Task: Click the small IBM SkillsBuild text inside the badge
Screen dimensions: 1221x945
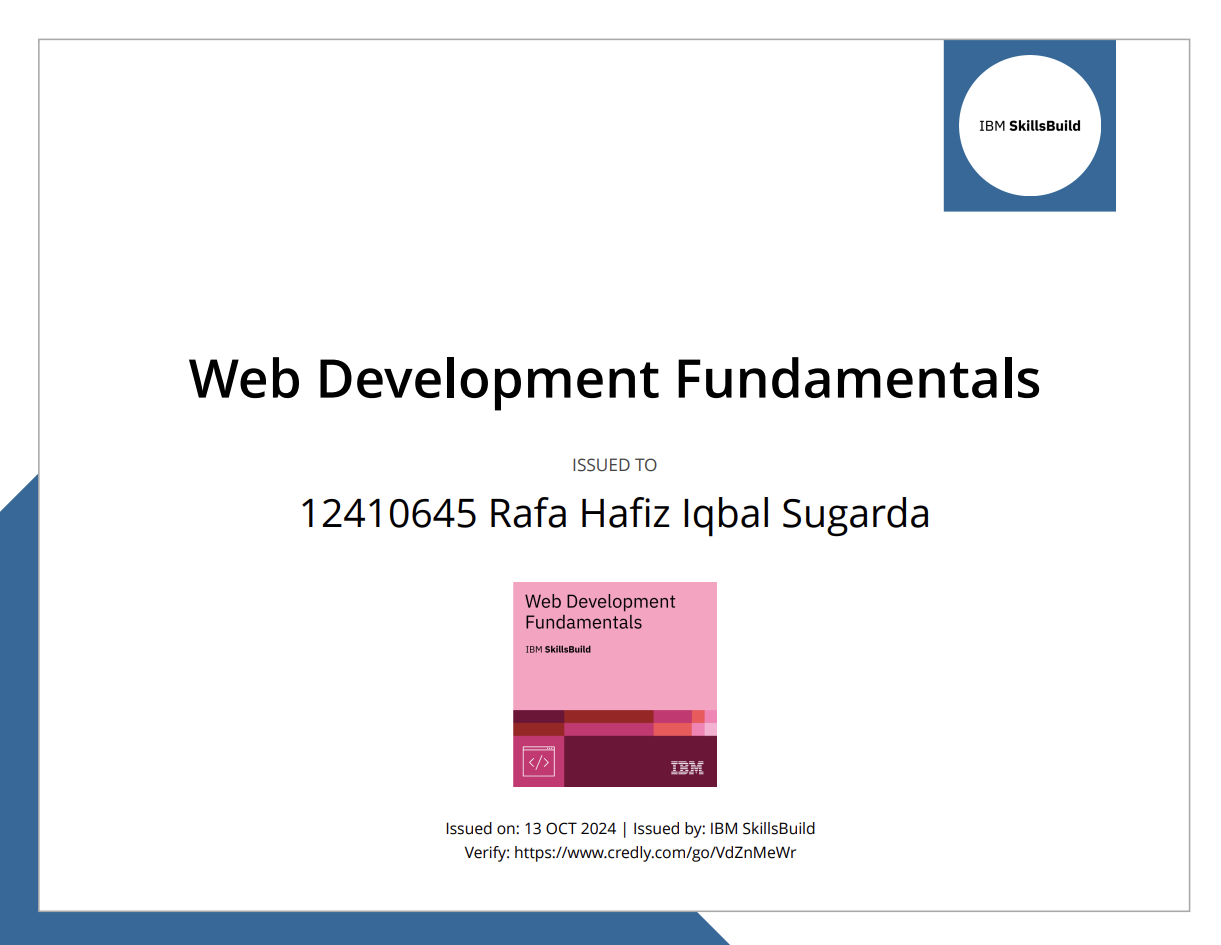Action: click(558, 649)
